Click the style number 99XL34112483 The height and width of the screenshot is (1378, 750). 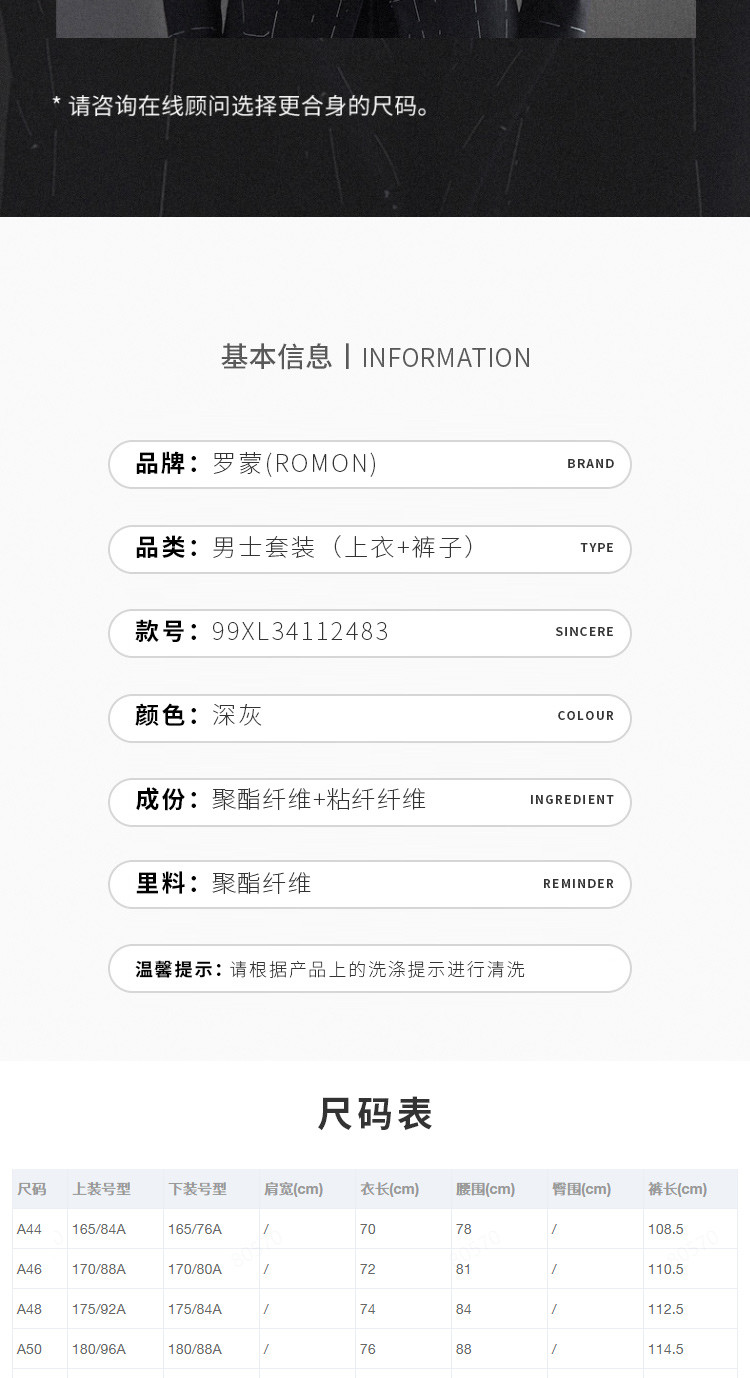tap(300, 632)
